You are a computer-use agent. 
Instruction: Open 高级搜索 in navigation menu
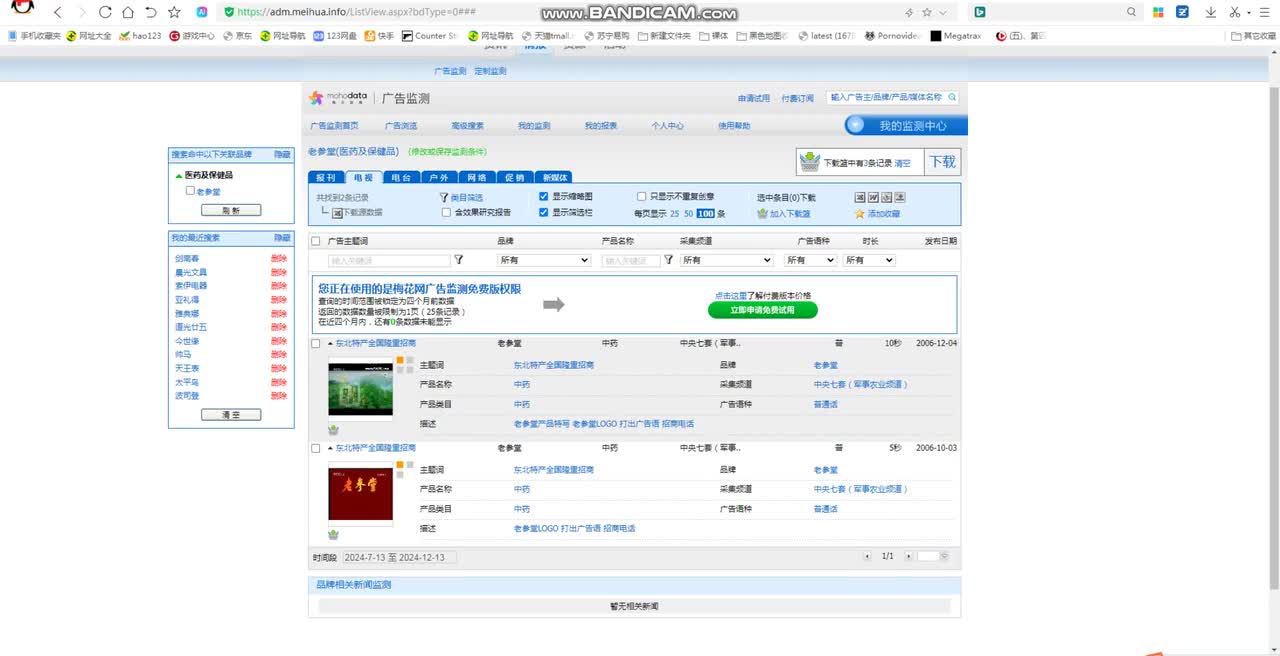467,126
